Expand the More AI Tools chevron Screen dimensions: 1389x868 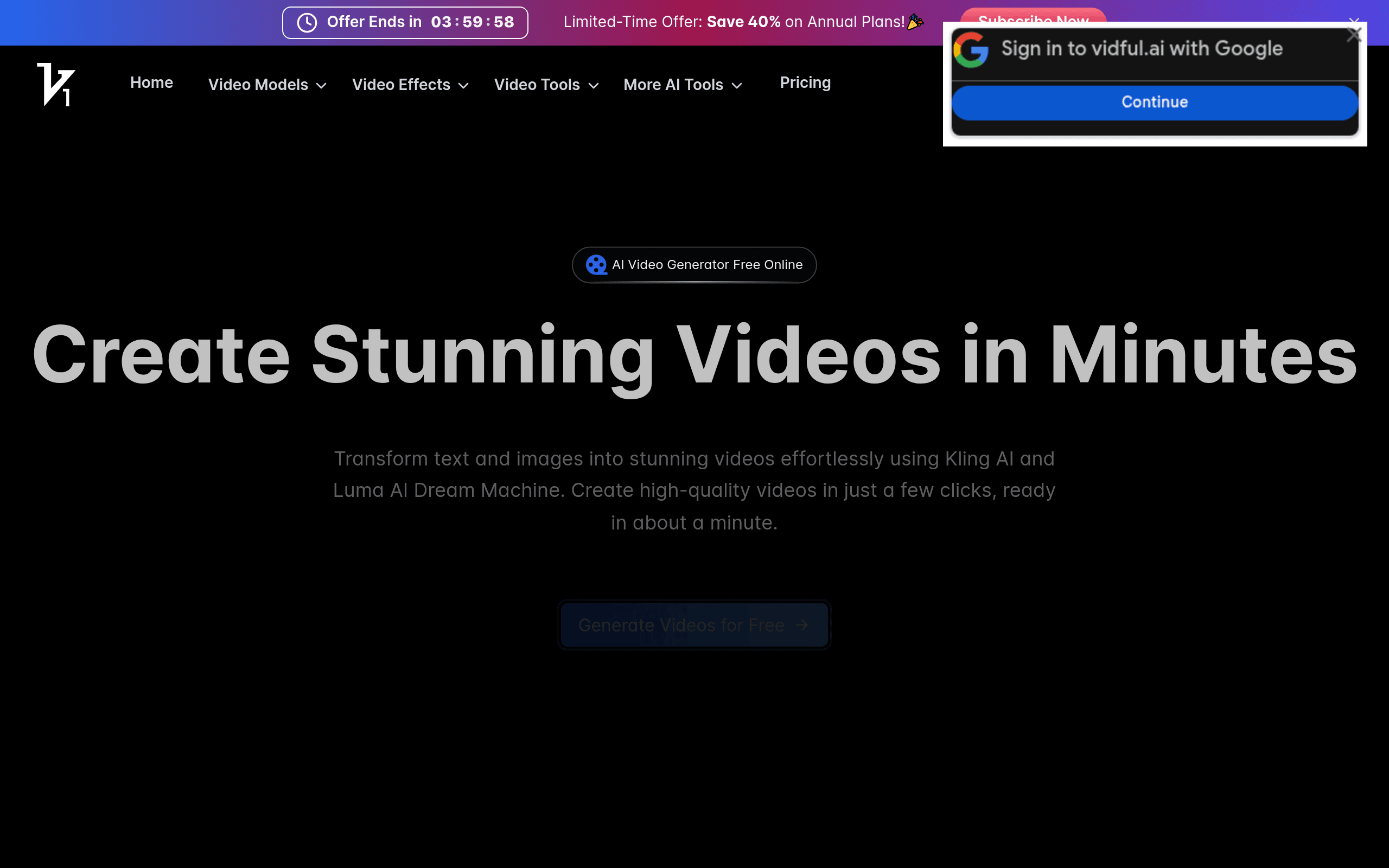(737, 86)
